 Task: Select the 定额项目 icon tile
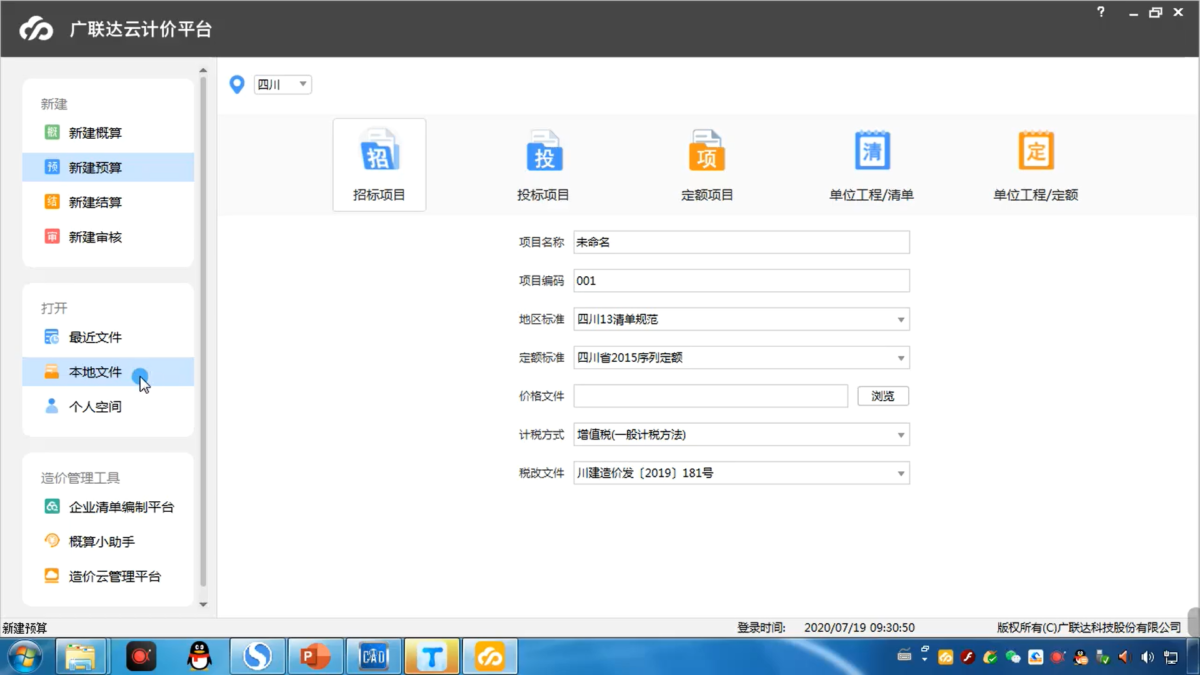707,165
